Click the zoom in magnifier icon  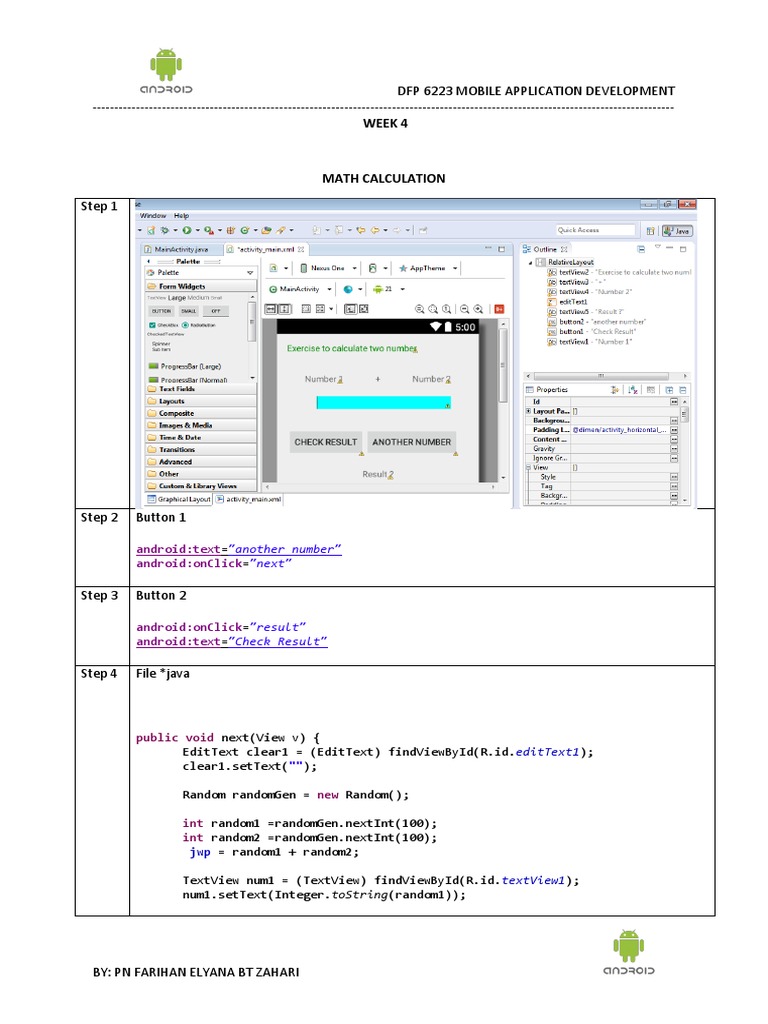(478, 309)
